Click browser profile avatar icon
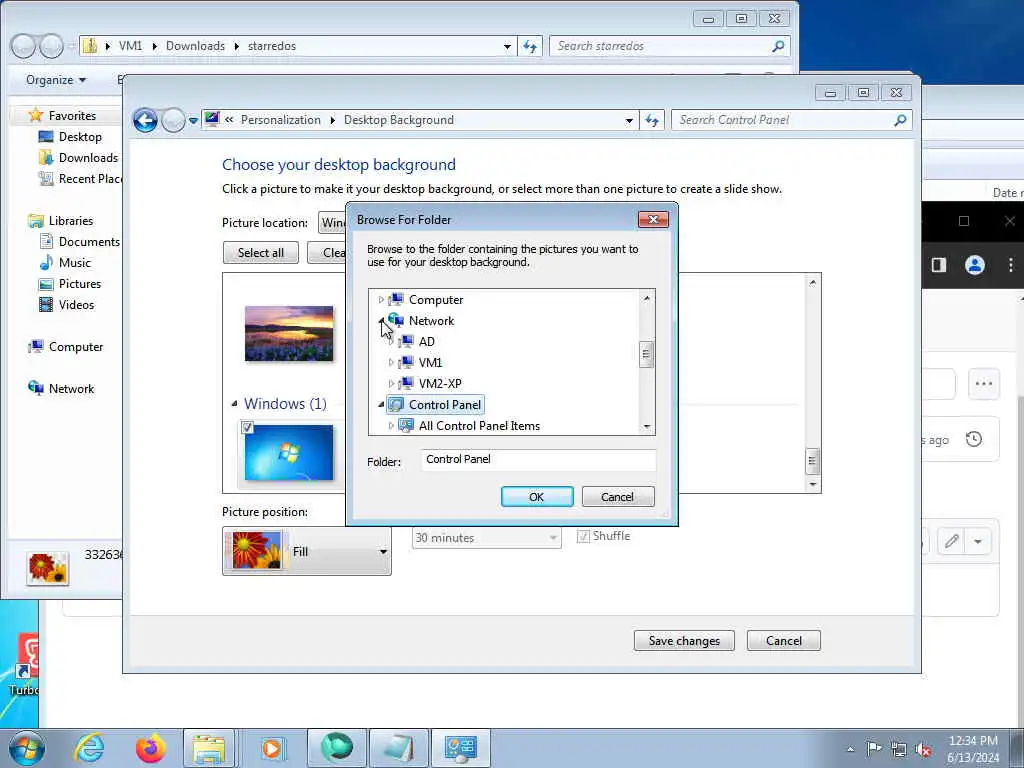The height and width of the screenshot is (768, 1024). 974,265
